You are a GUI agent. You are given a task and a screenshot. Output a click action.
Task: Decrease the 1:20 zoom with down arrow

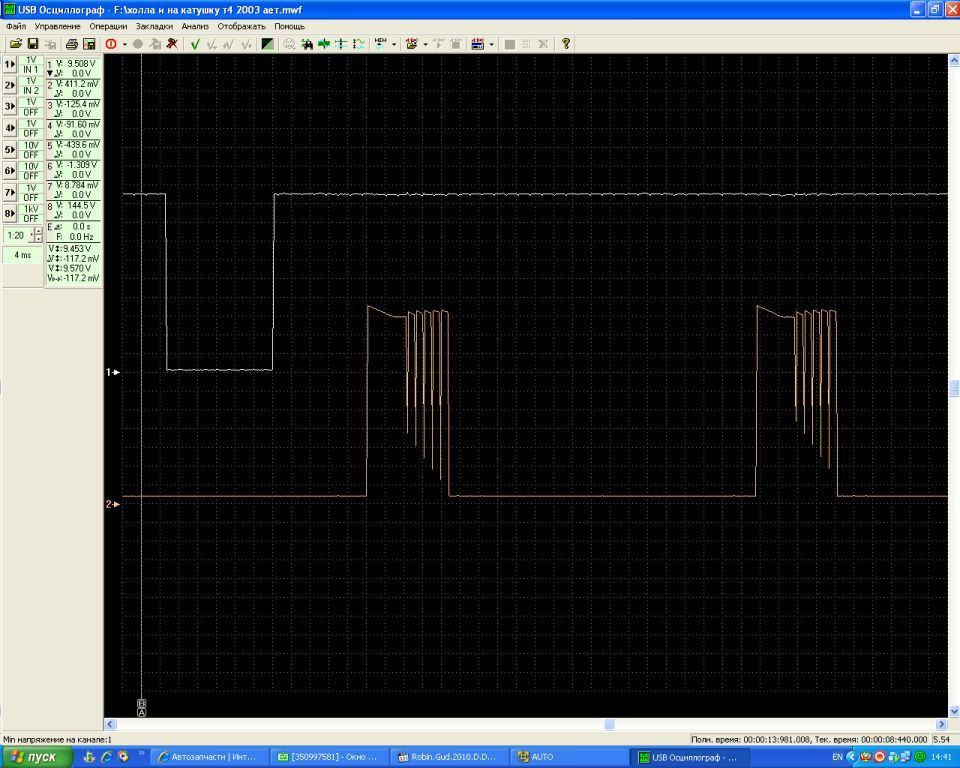click(x=38, y=239)
